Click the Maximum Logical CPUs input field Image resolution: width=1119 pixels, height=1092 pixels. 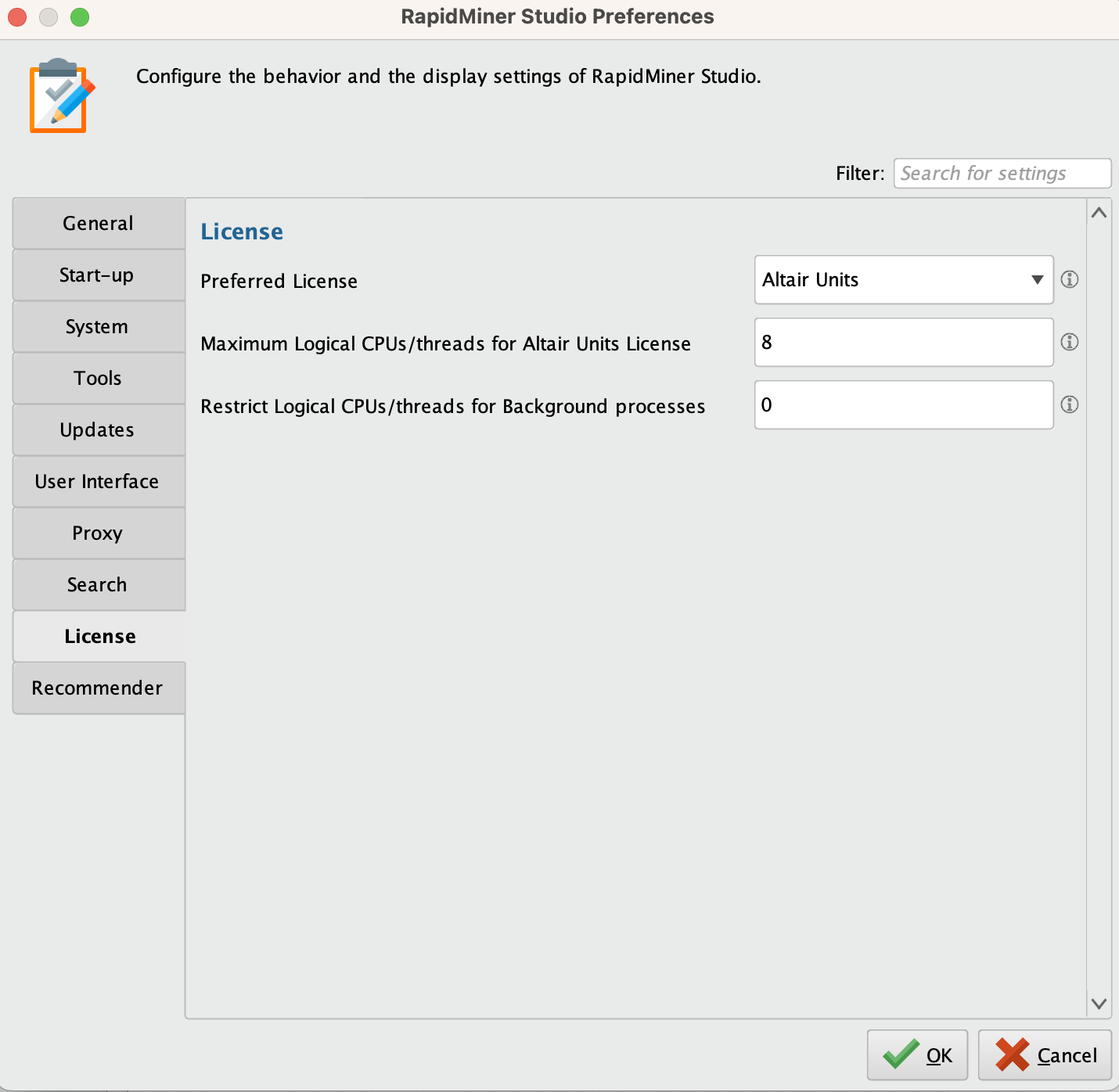click(x=903, y=343)
